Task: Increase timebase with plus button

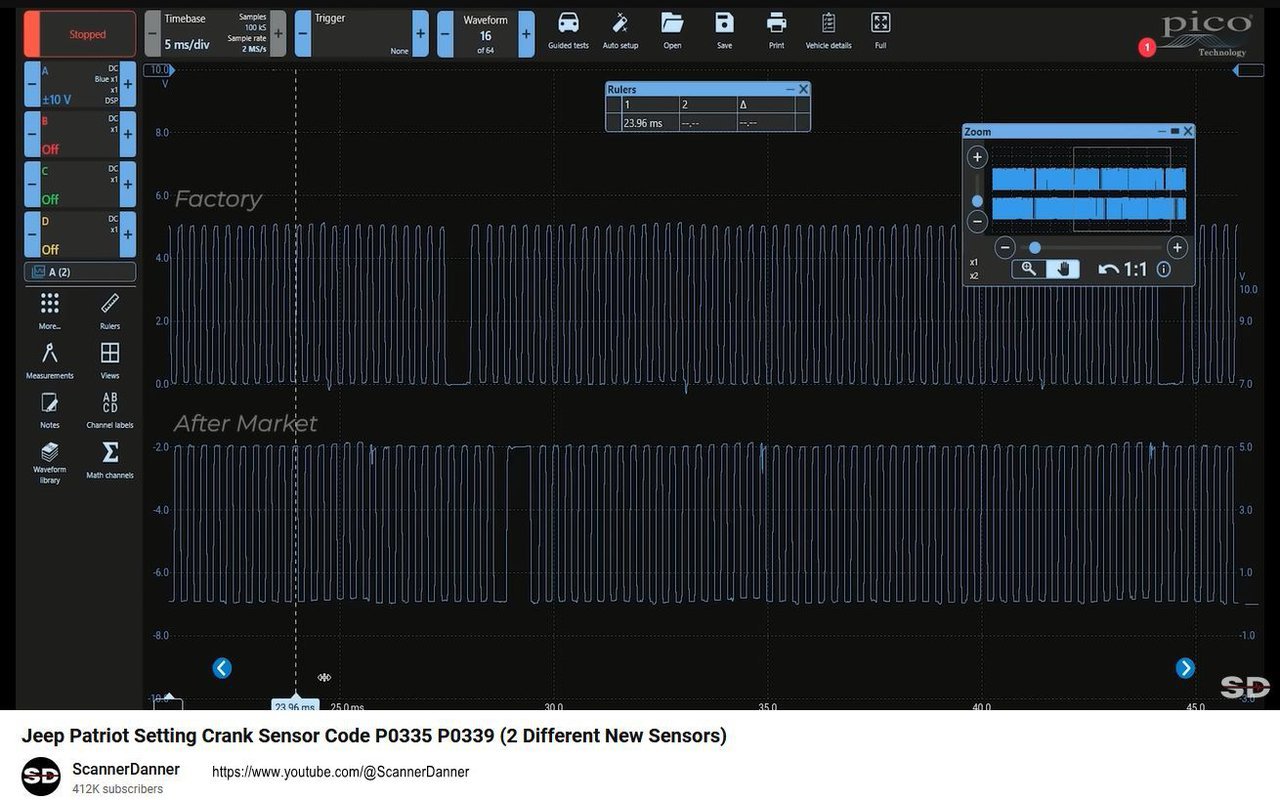Action: click(x=278, y=34)
